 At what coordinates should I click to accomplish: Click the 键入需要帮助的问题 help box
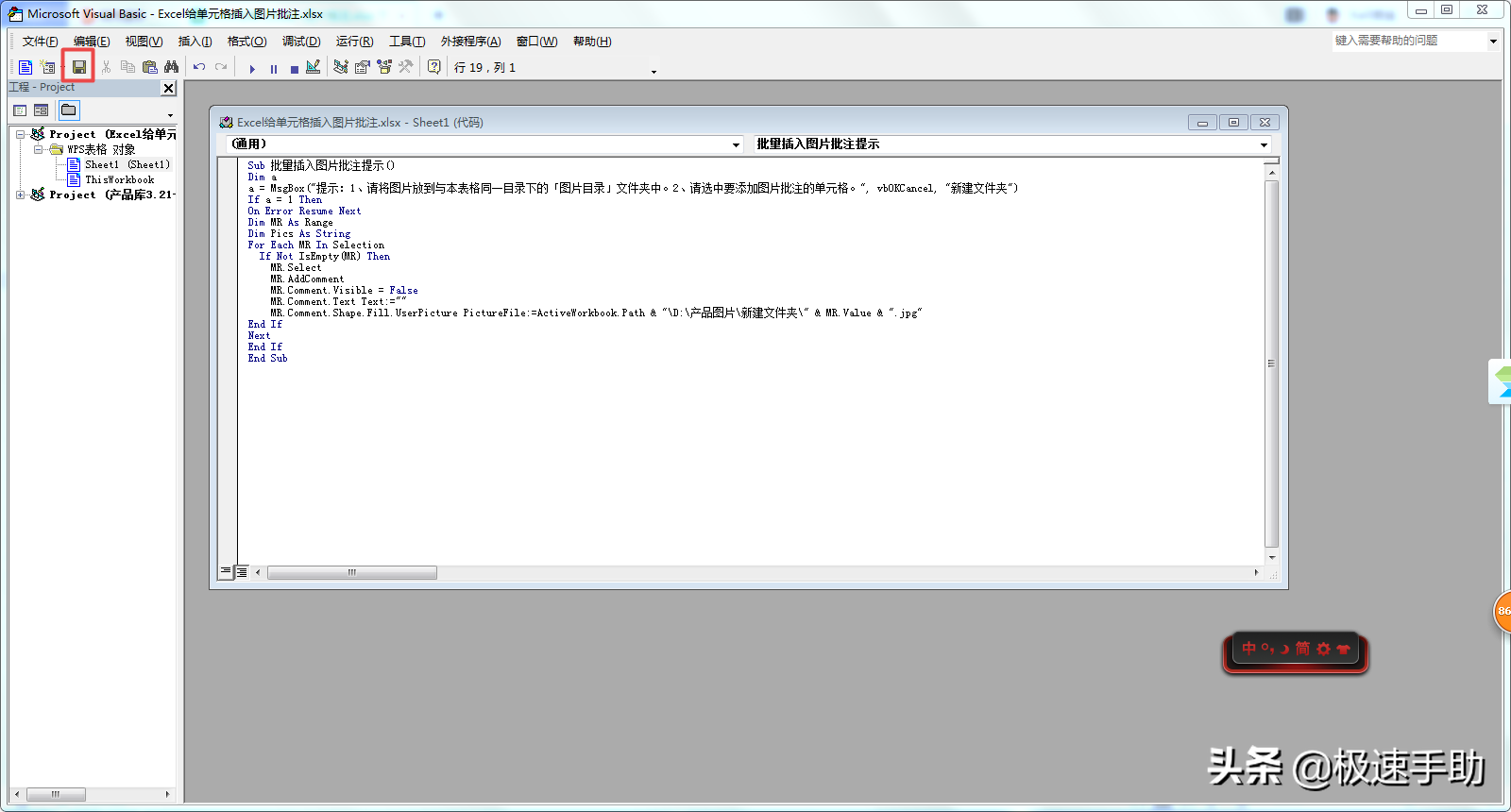coord(1409,41)
